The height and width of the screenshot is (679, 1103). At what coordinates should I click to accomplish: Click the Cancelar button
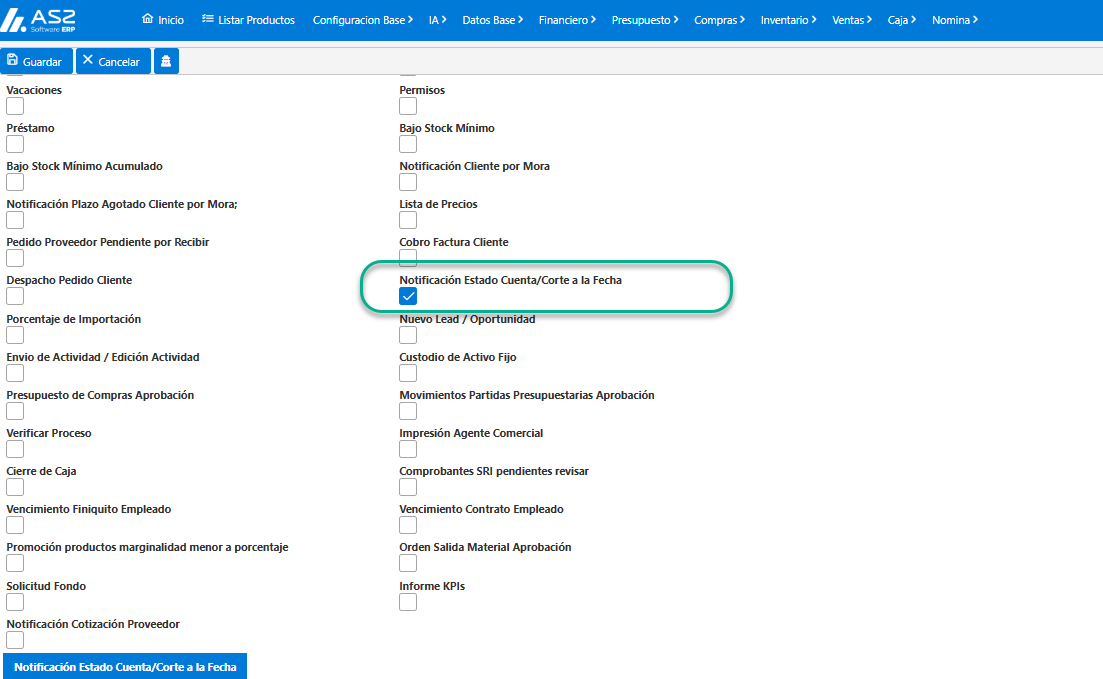click(113, 61)
